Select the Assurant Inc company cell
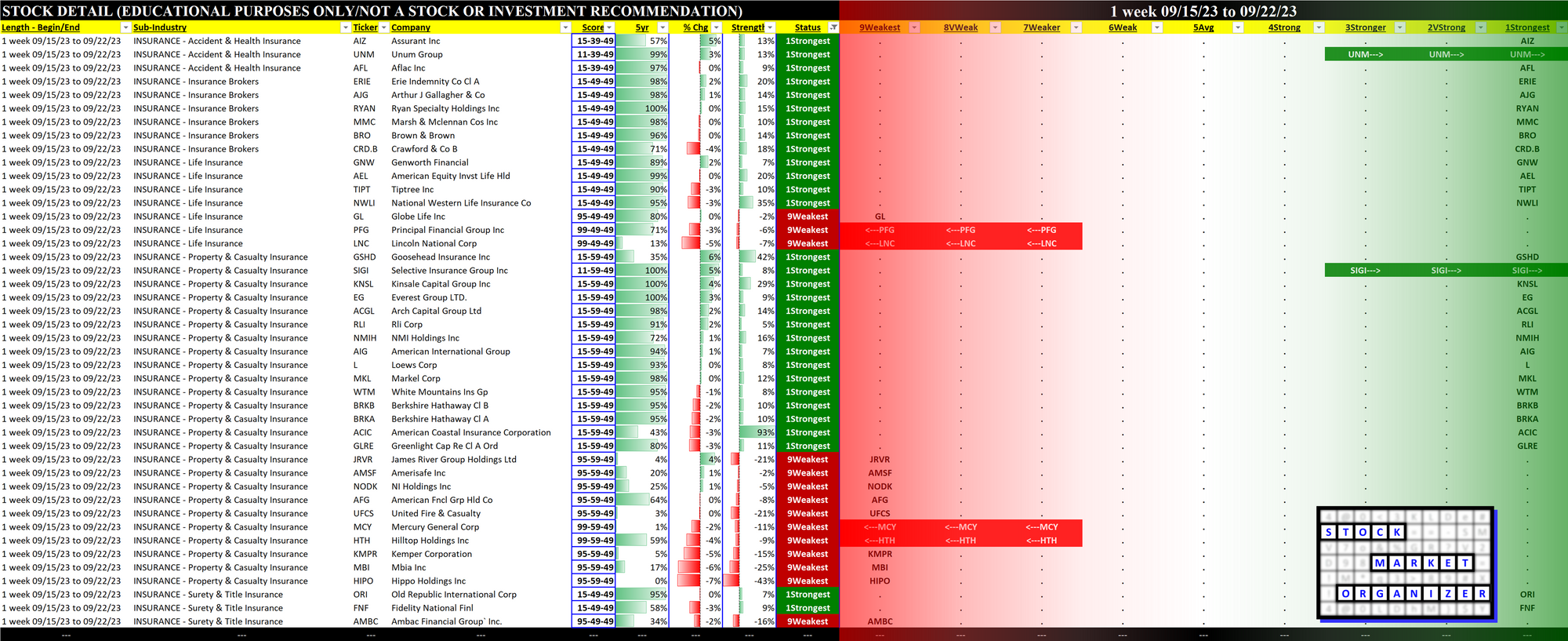Screen dimensions: 1568x641 [481, 41]
